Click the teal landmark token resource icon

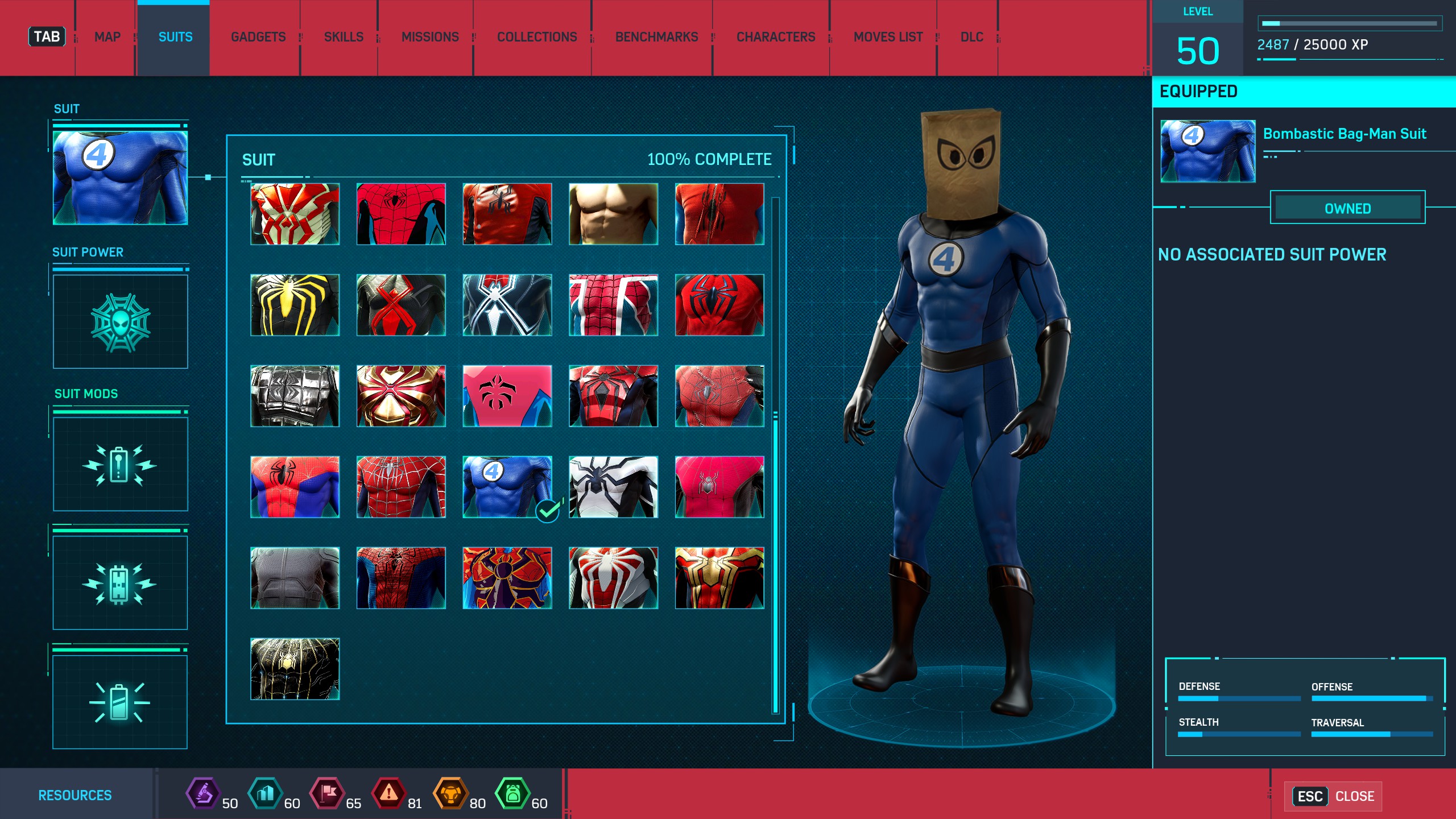[x=265, y=793]
